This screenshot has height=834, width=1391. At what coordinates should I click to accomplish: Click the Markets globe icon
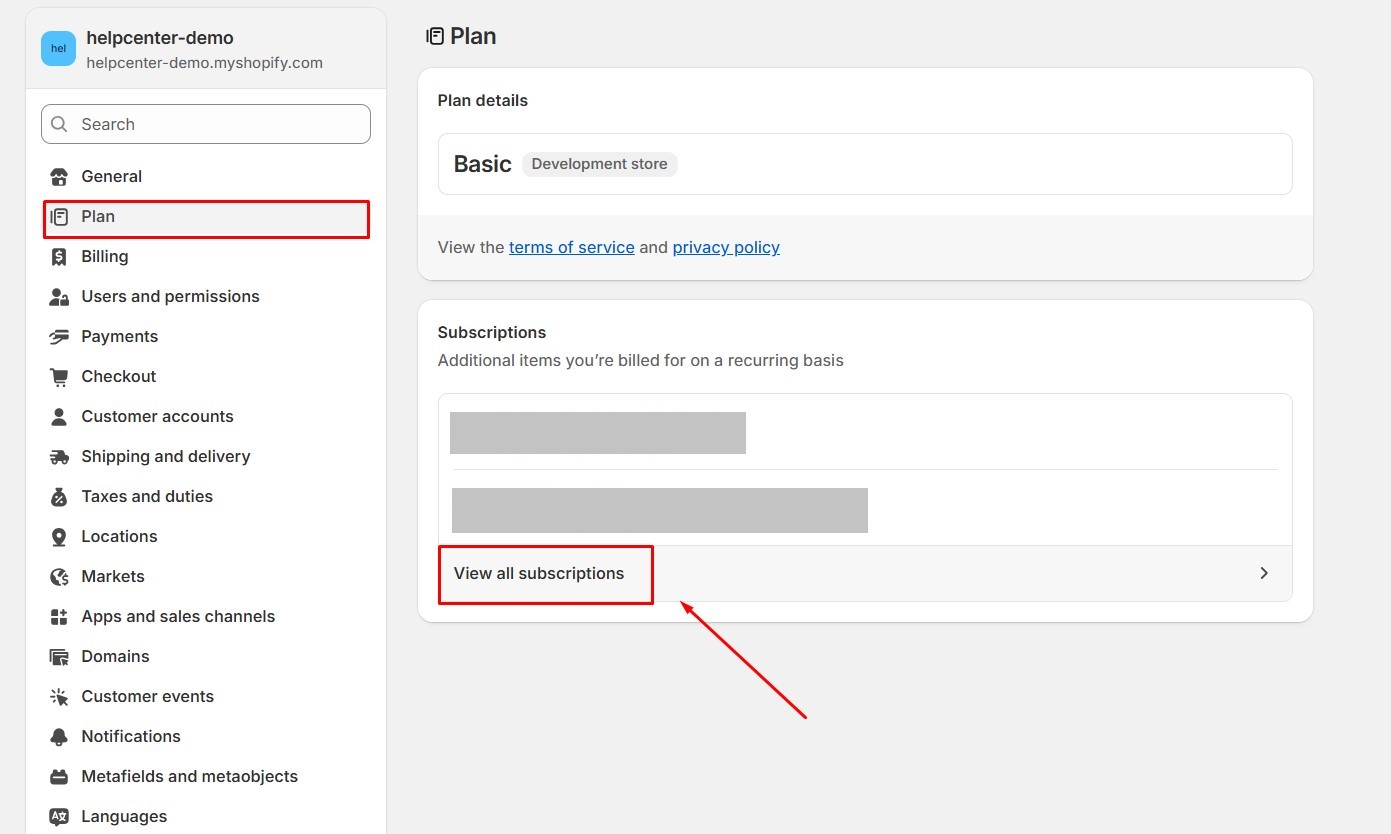click(x=59, y=577)
